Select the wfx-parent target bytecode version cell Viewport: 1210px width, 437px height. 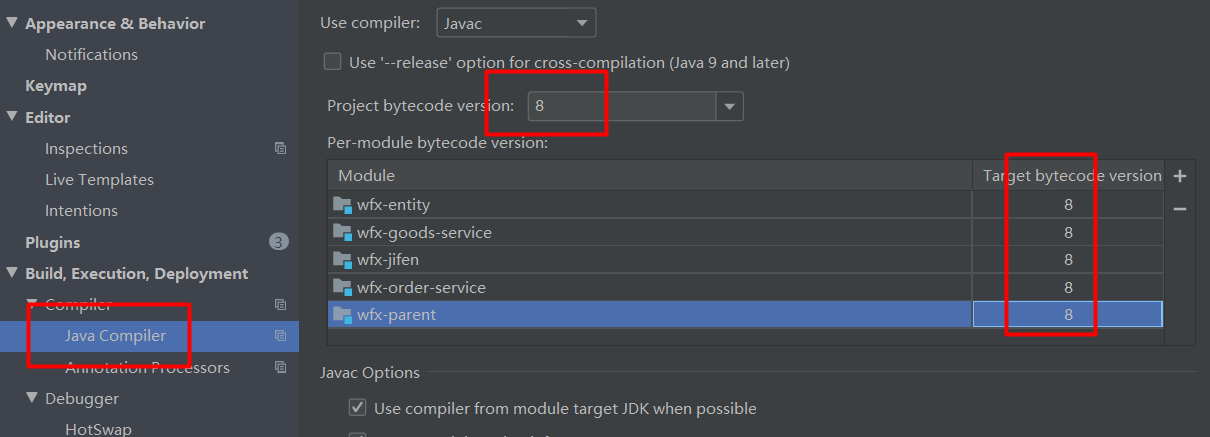point(1067,314)
